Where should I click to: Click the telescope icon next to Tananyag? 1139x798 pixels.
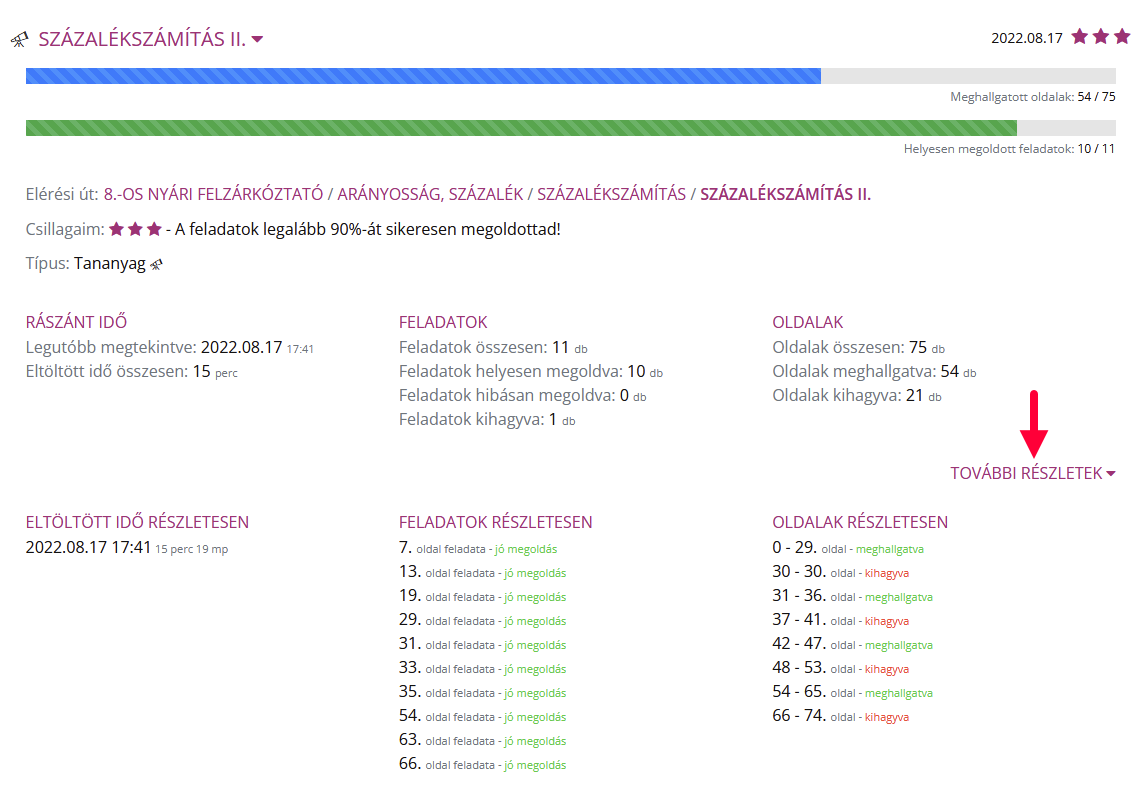[x=156, y=264]
